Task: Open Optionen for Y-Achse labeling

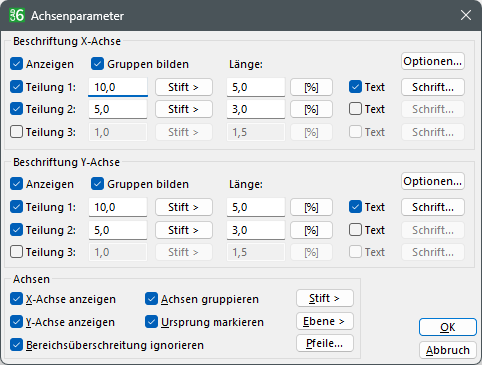Action: point(433,181)
